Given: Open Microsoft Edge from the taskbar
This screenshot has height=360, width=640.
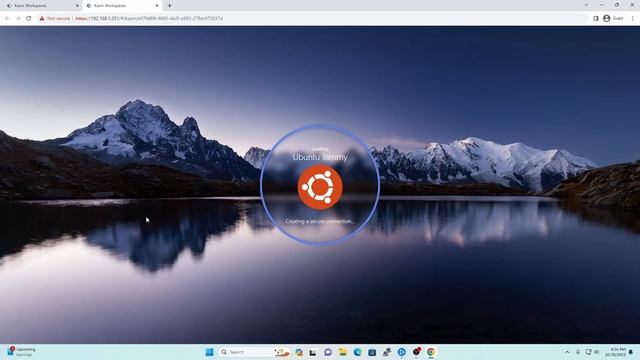Looking at the screenshot, I should [357, 352].
